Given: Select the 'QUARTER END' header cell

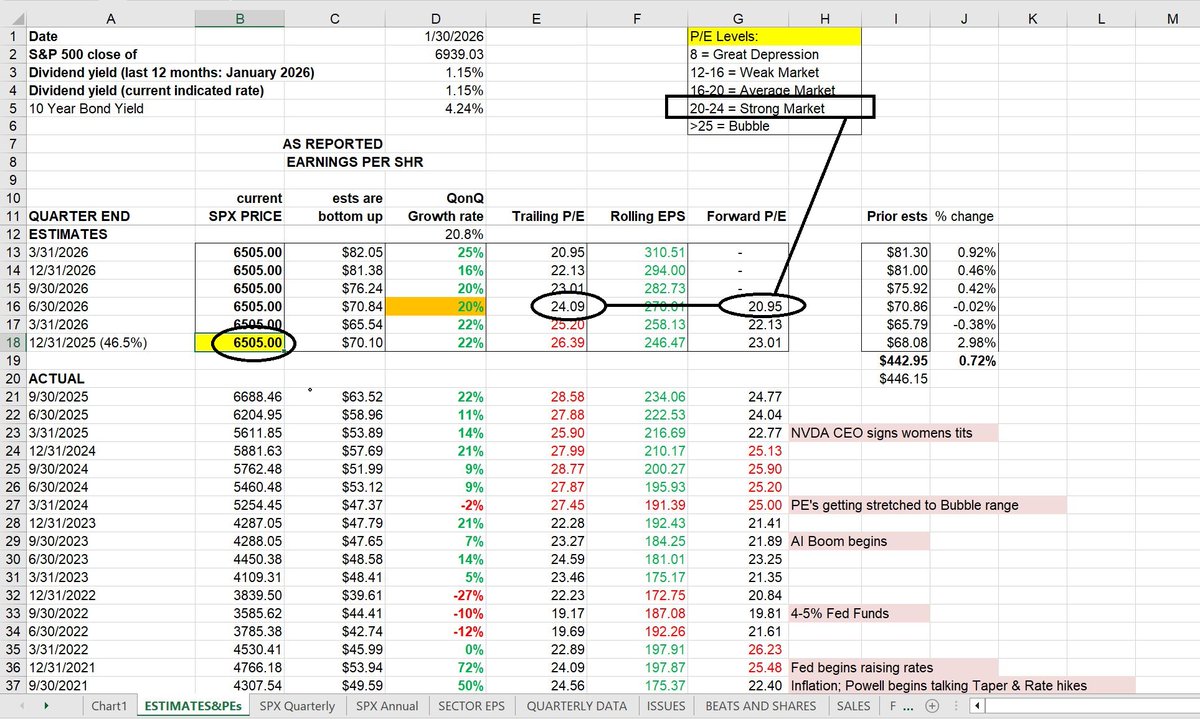Looking at the screenshot, I should 110,216.
